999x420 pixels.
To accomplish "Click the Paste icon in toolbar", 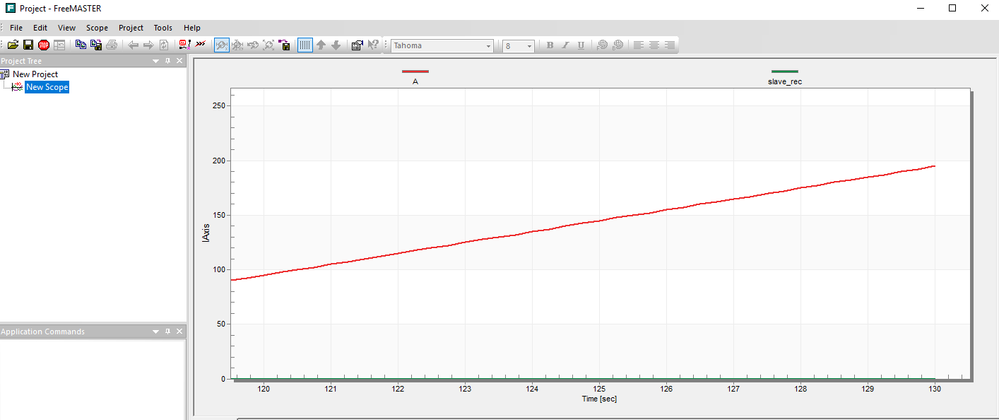I will pos(96,45).
